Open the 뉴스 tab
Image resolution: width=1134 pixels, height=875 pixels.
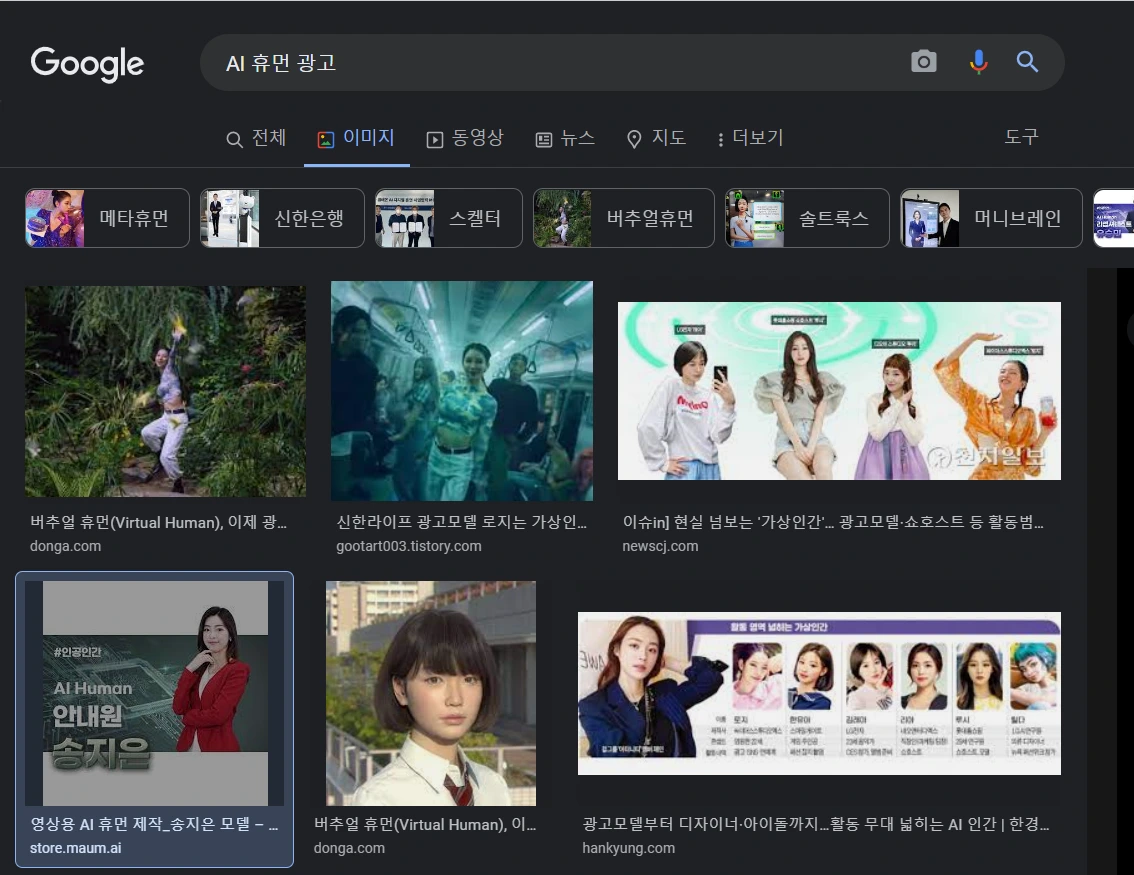tap(565, 137)
